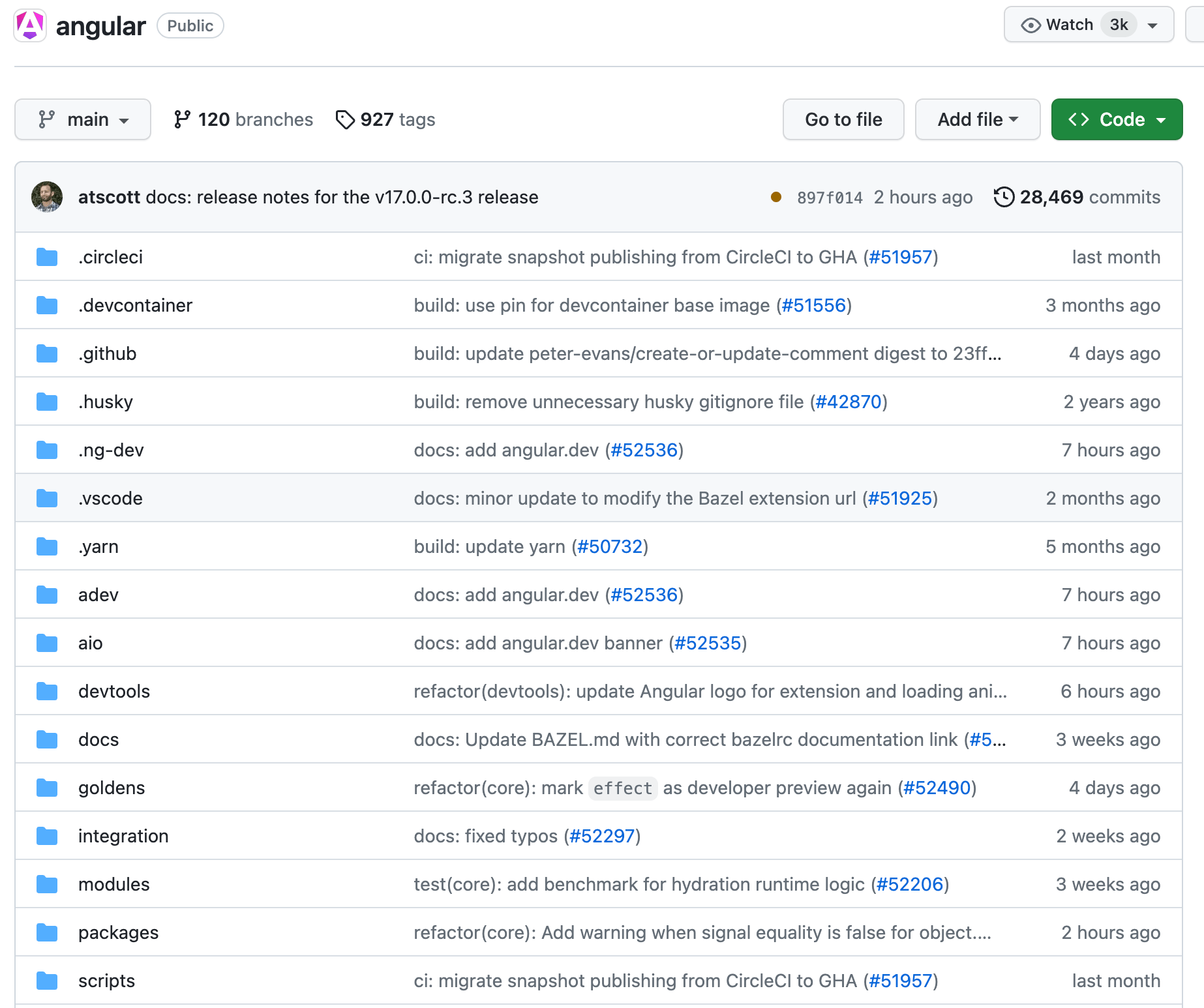Click the 3k watchers count

1119,25
